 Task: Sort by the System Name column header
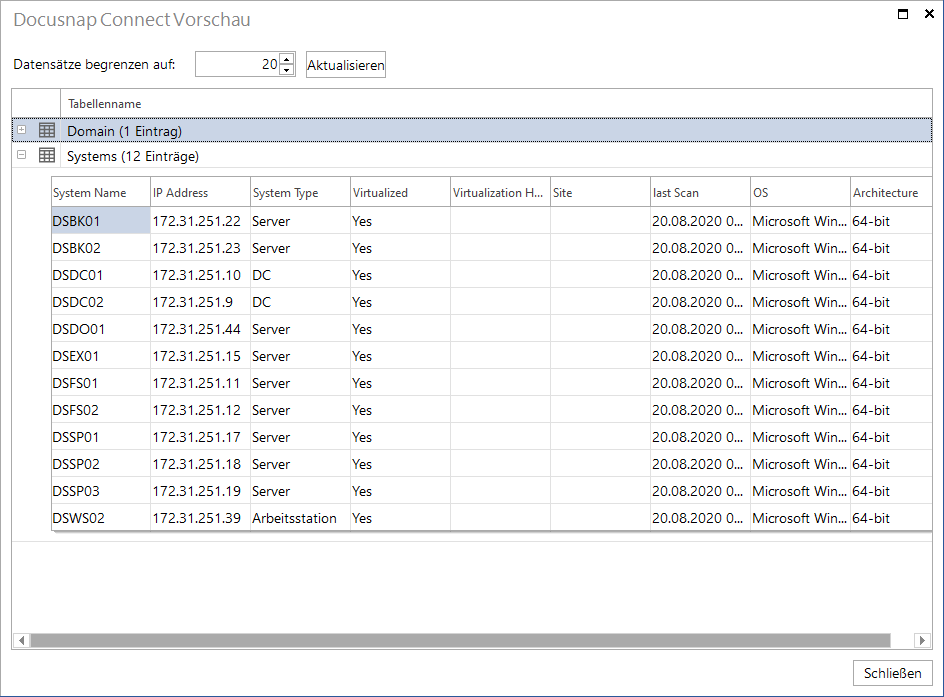101,193
